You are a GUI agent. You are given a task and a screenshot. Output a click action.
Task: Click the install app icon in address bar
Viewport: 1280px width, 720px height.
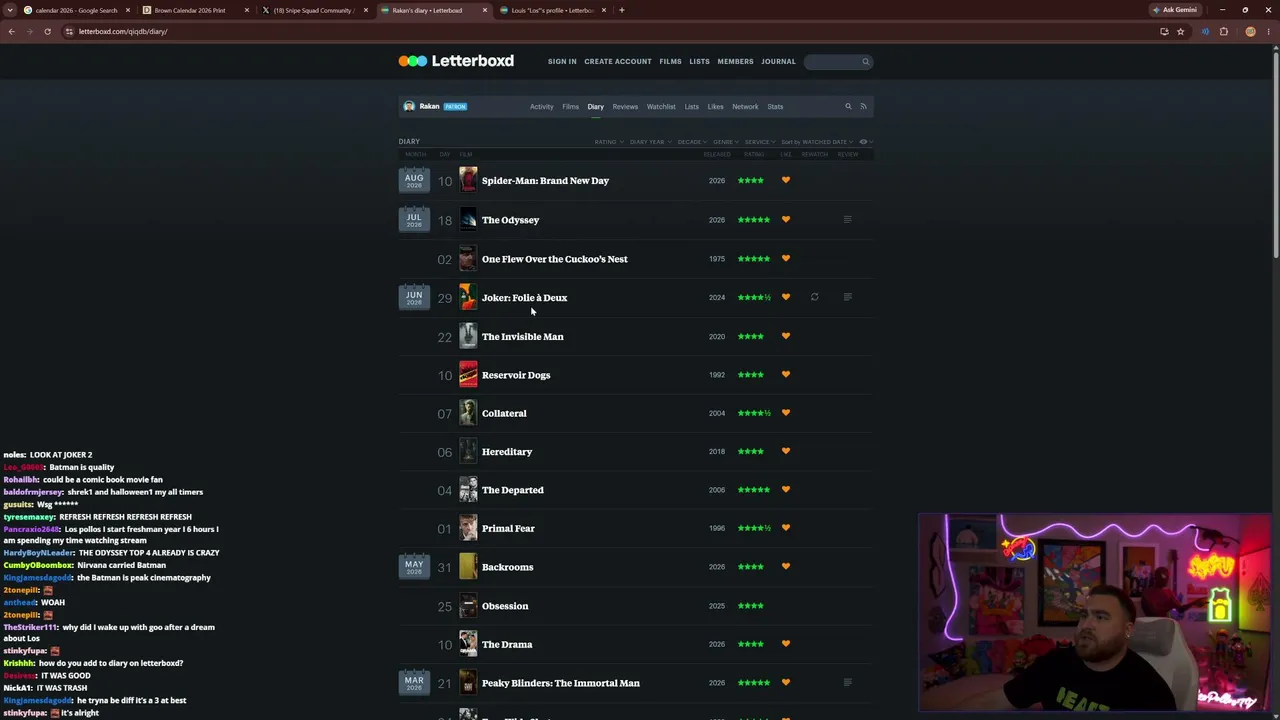click(1164, 31)
